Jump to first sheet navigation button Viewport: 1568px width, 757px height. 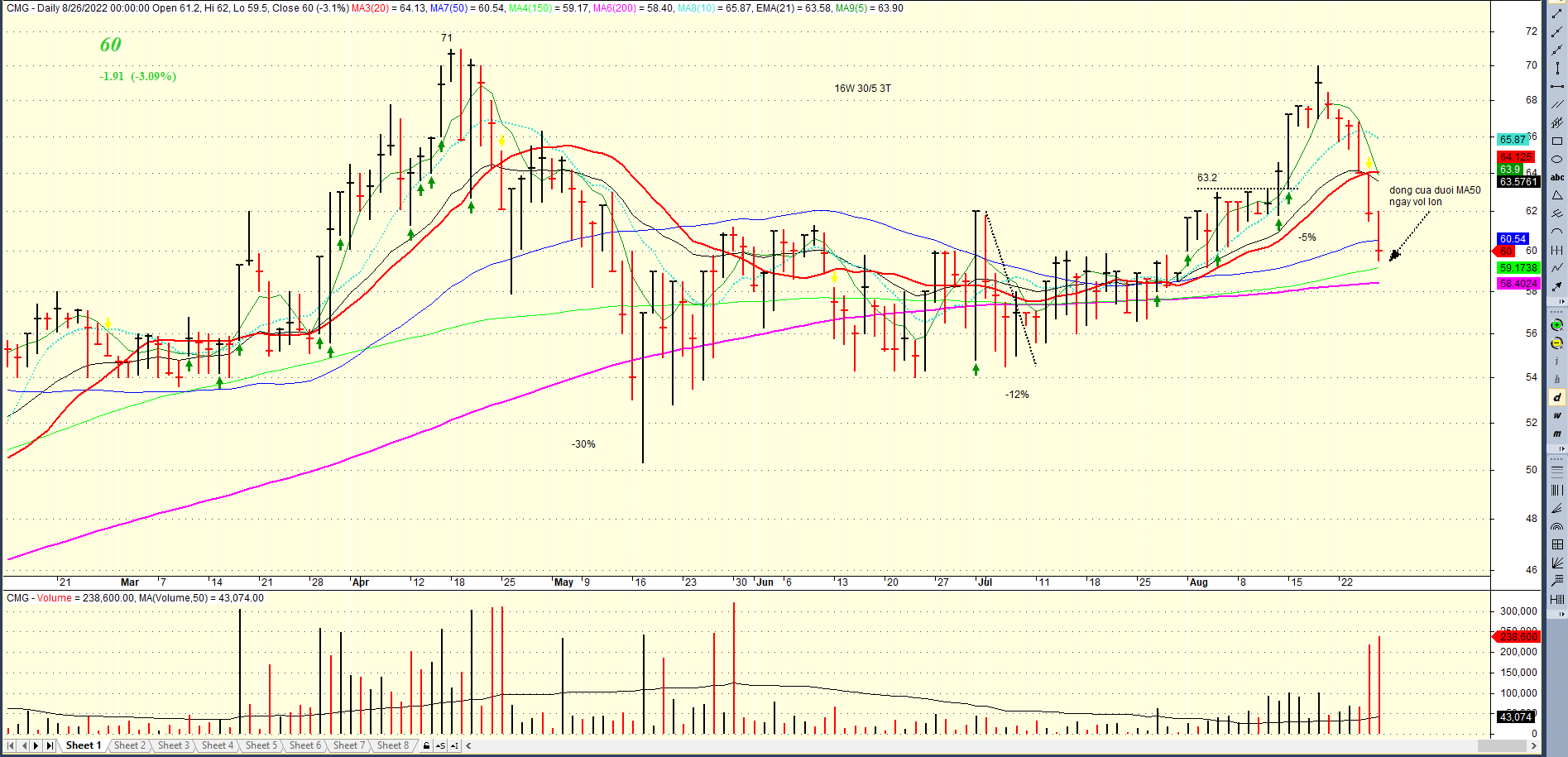10,746
